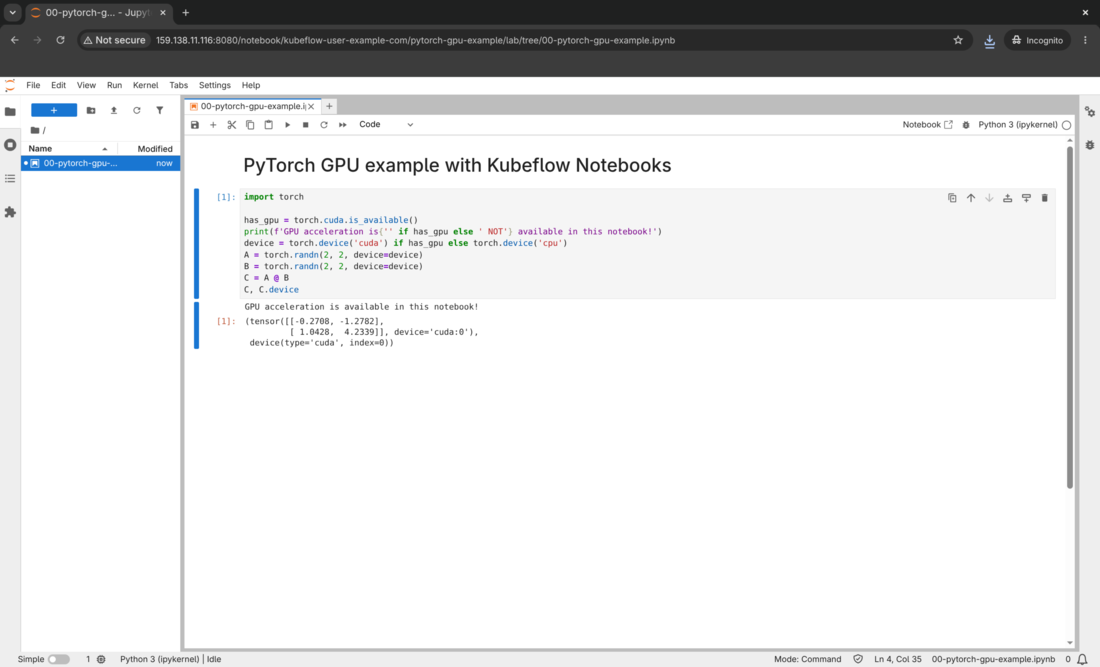Collapse the cell output via blue bar
The width and height of the screenshot is (1100, 667).
pos(196,325)
